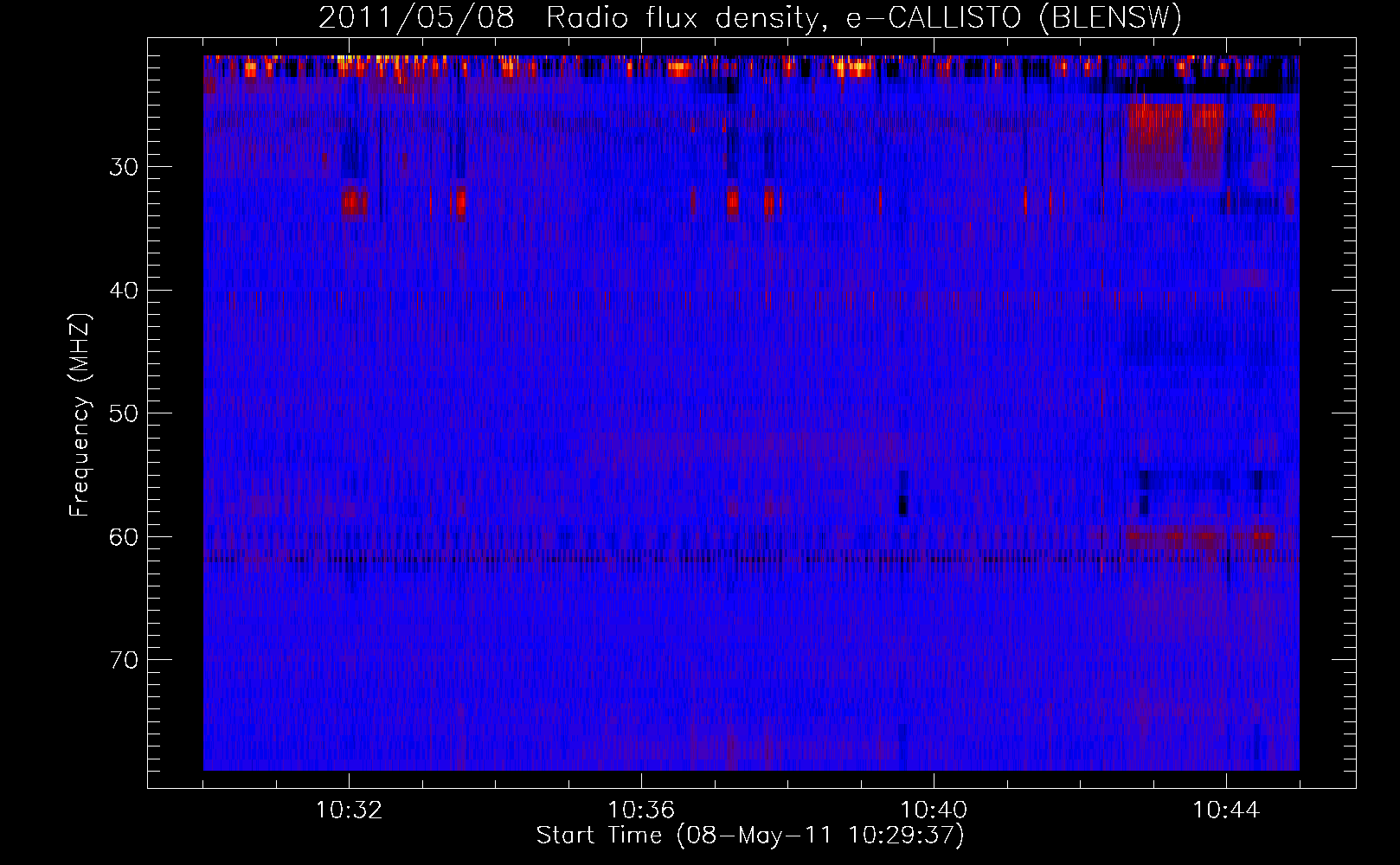Click the 10:44 time tick label
The width and height of the screenshot is (1400, 865).
pos(1226,811)
